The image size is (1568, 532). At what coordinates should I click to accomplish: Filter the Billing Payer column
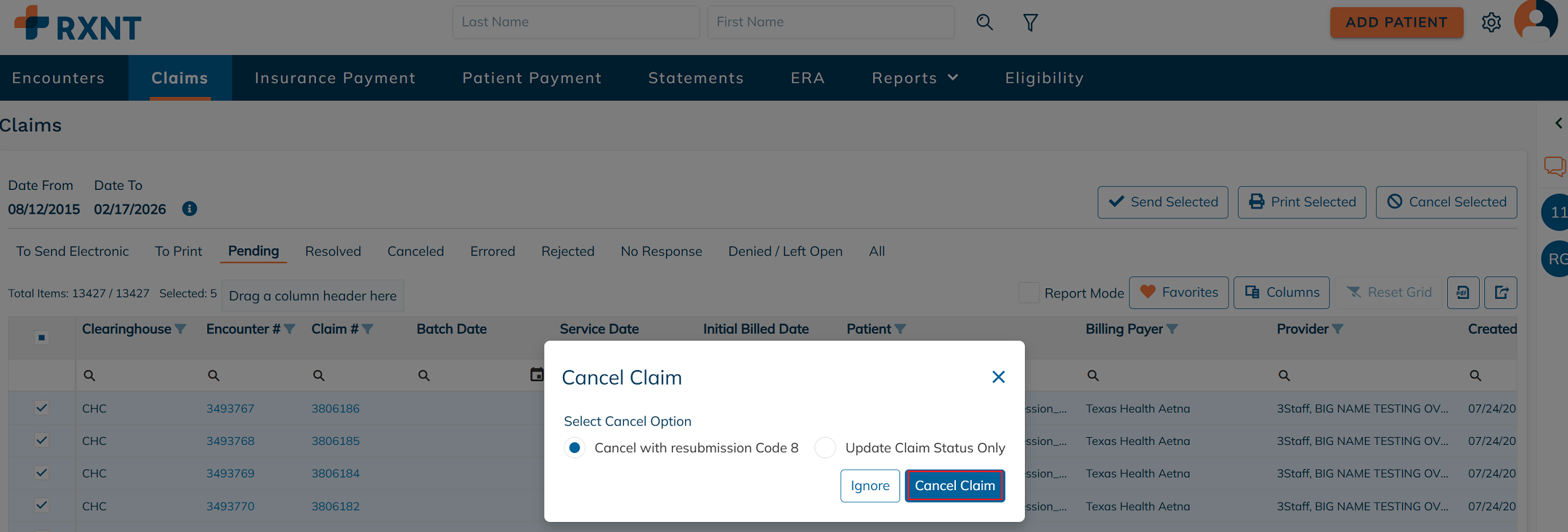1172,329
